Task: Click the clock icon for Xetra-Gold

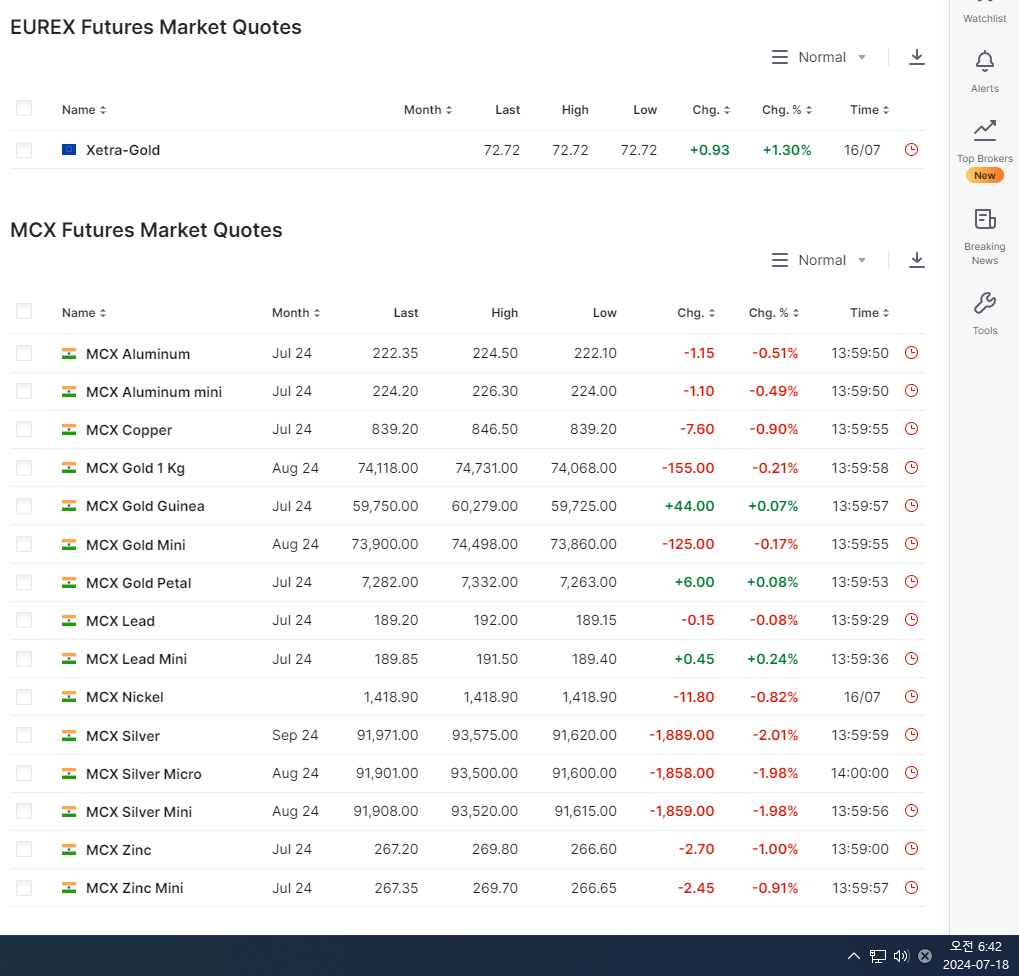Action: tap(911, 149)
